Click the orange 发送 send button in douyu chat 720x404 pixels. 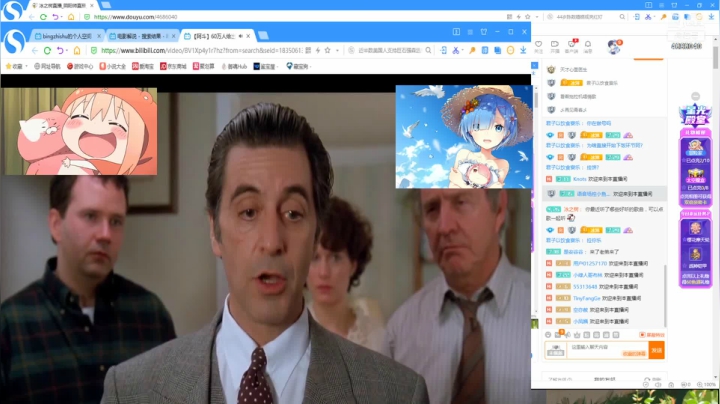656,350
